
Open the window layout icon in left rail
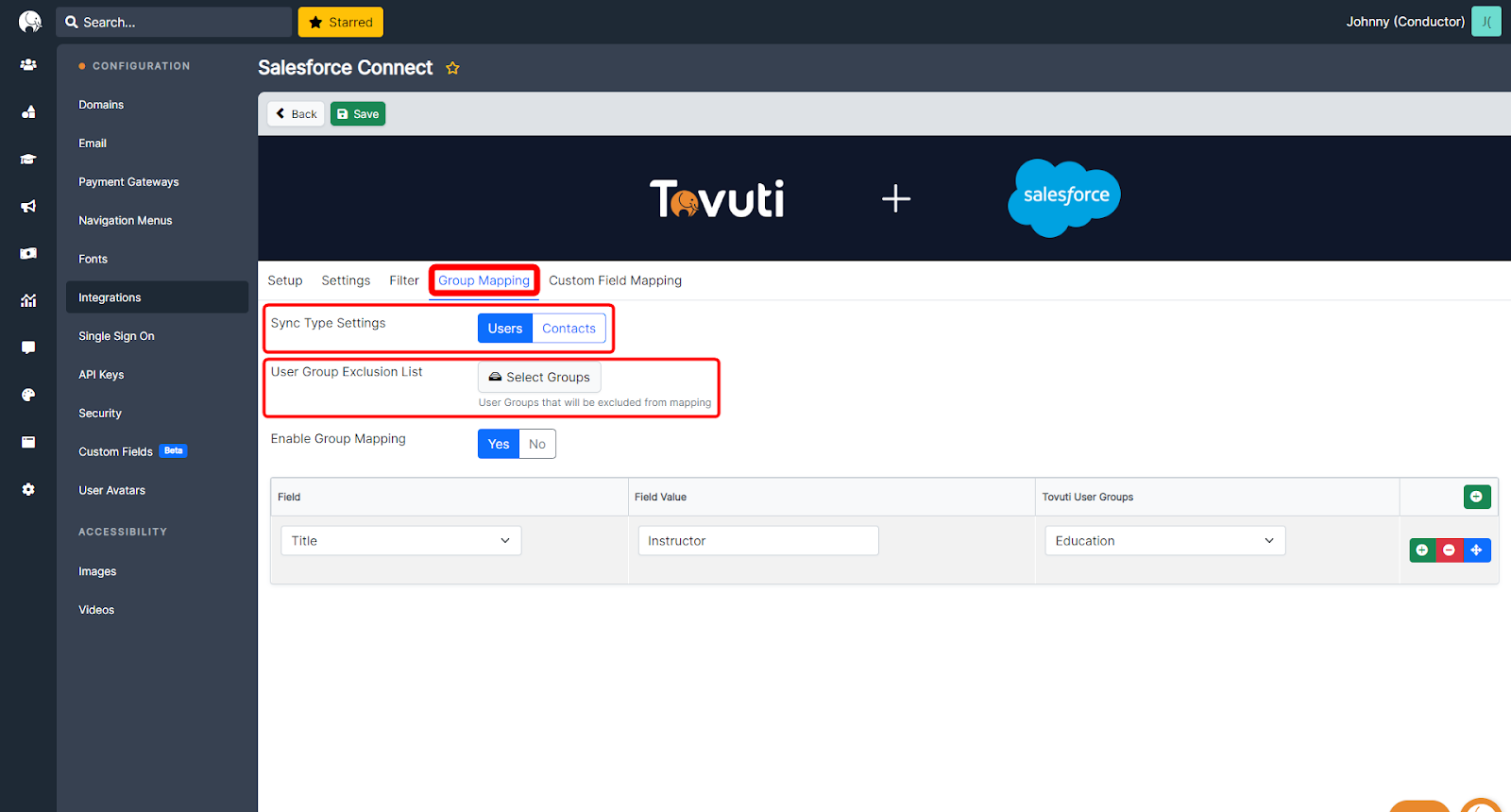point(28,442)
